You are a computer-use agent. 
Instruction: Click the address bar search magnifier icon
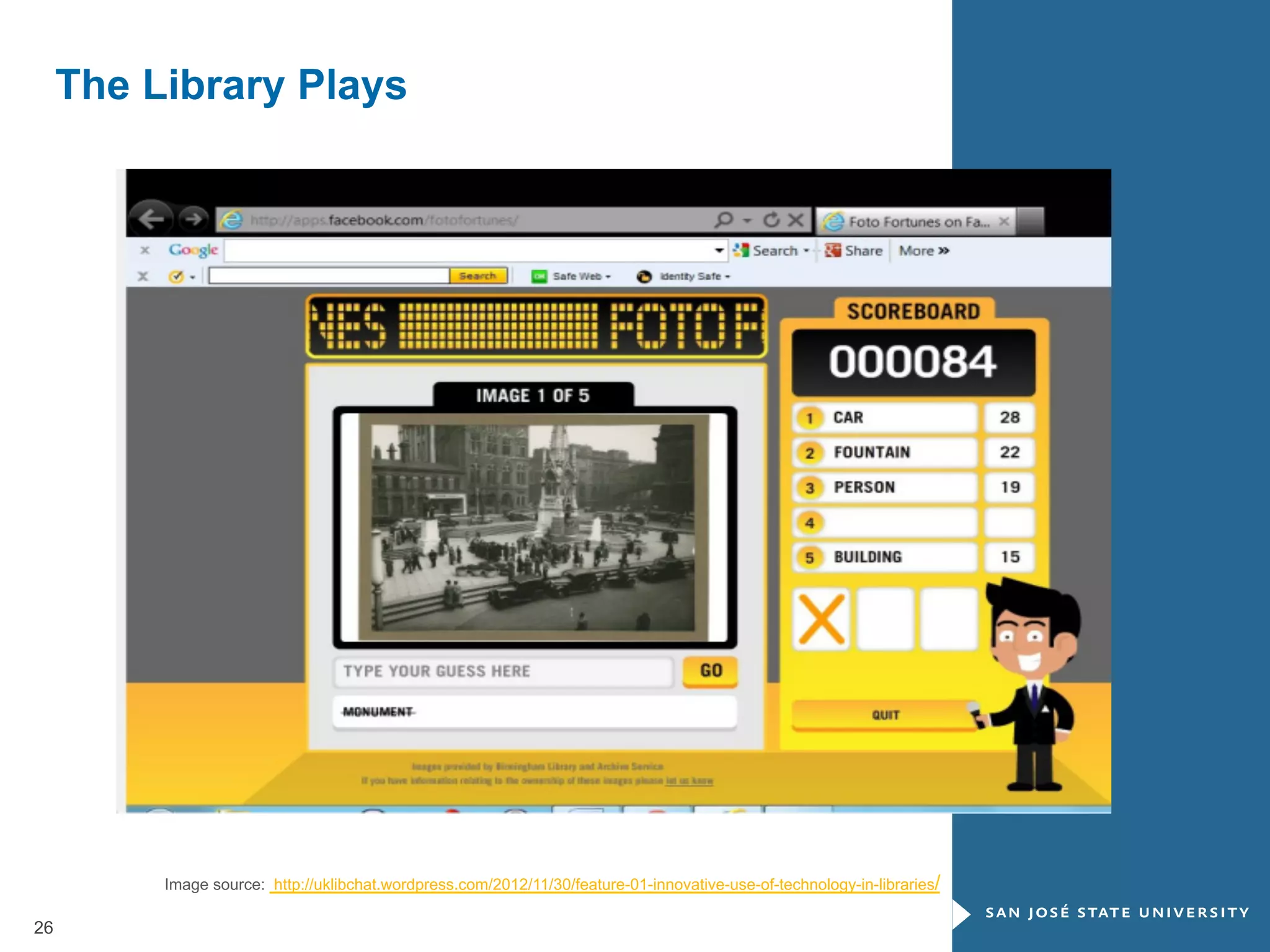tap(724, 219)
